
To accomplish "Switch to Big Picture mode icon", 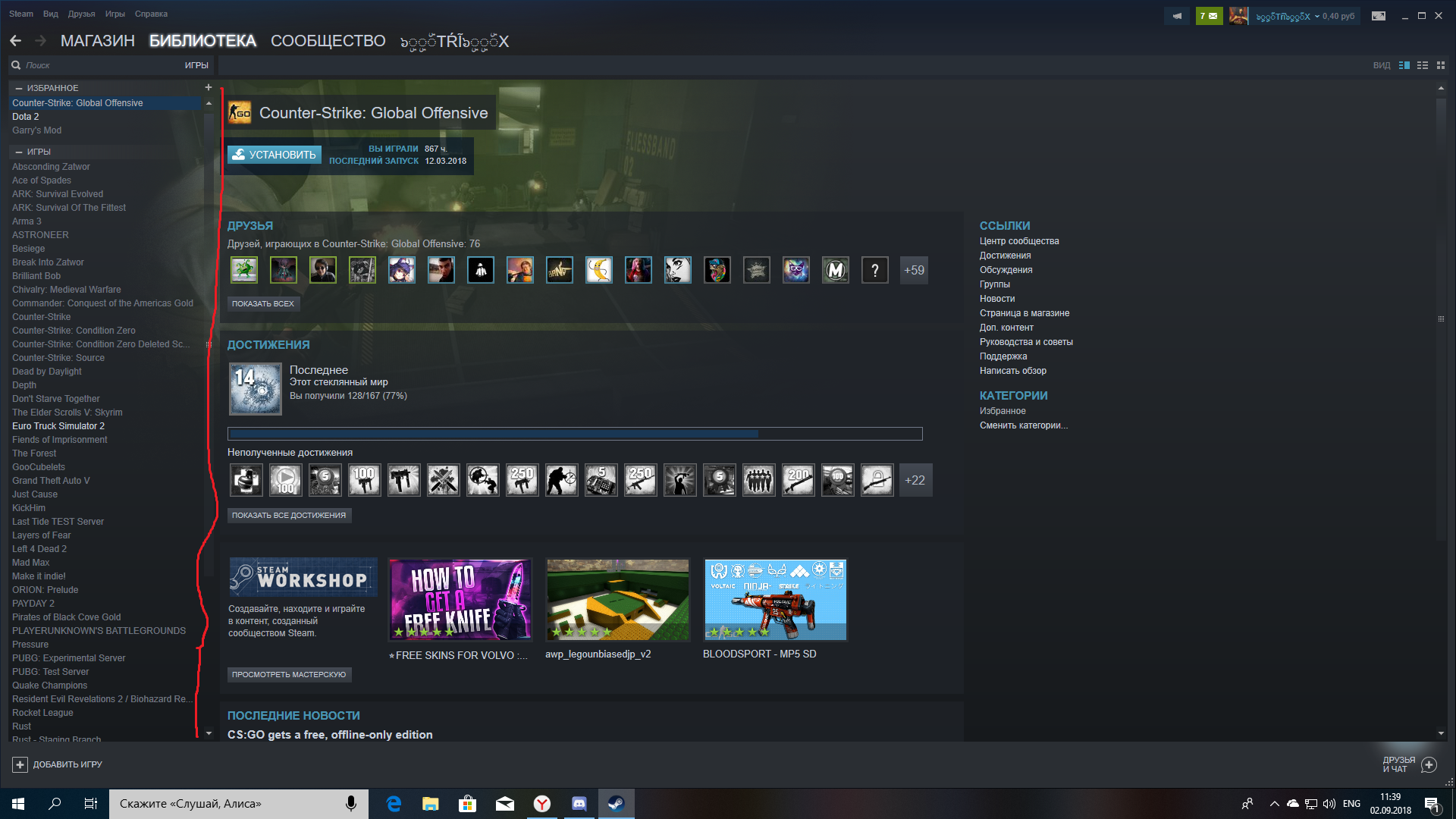I will click(1379, 16).
